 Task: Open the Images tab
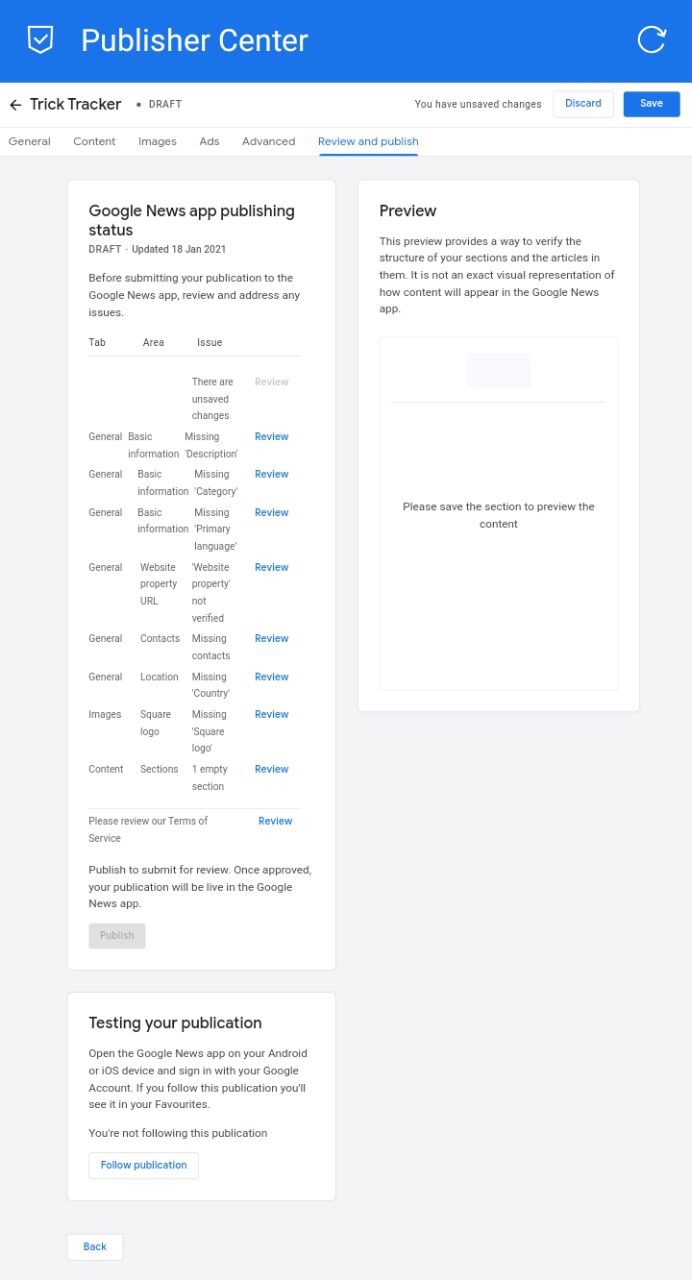157,142
